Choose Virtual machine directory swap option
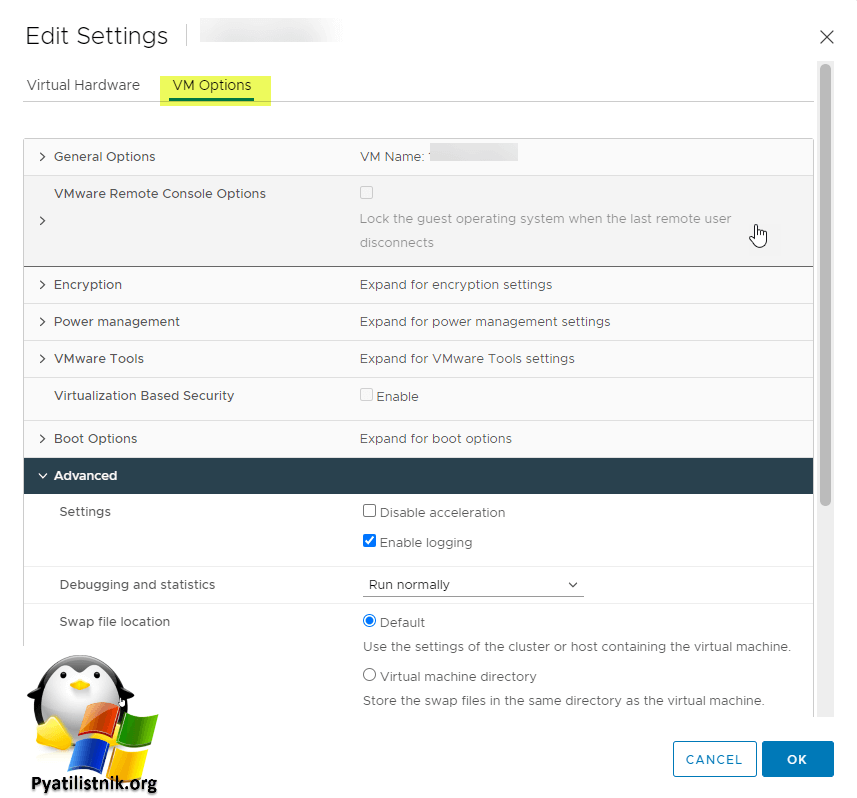The height and width of the screenshot is (798, 857). [x=370, y=675]
